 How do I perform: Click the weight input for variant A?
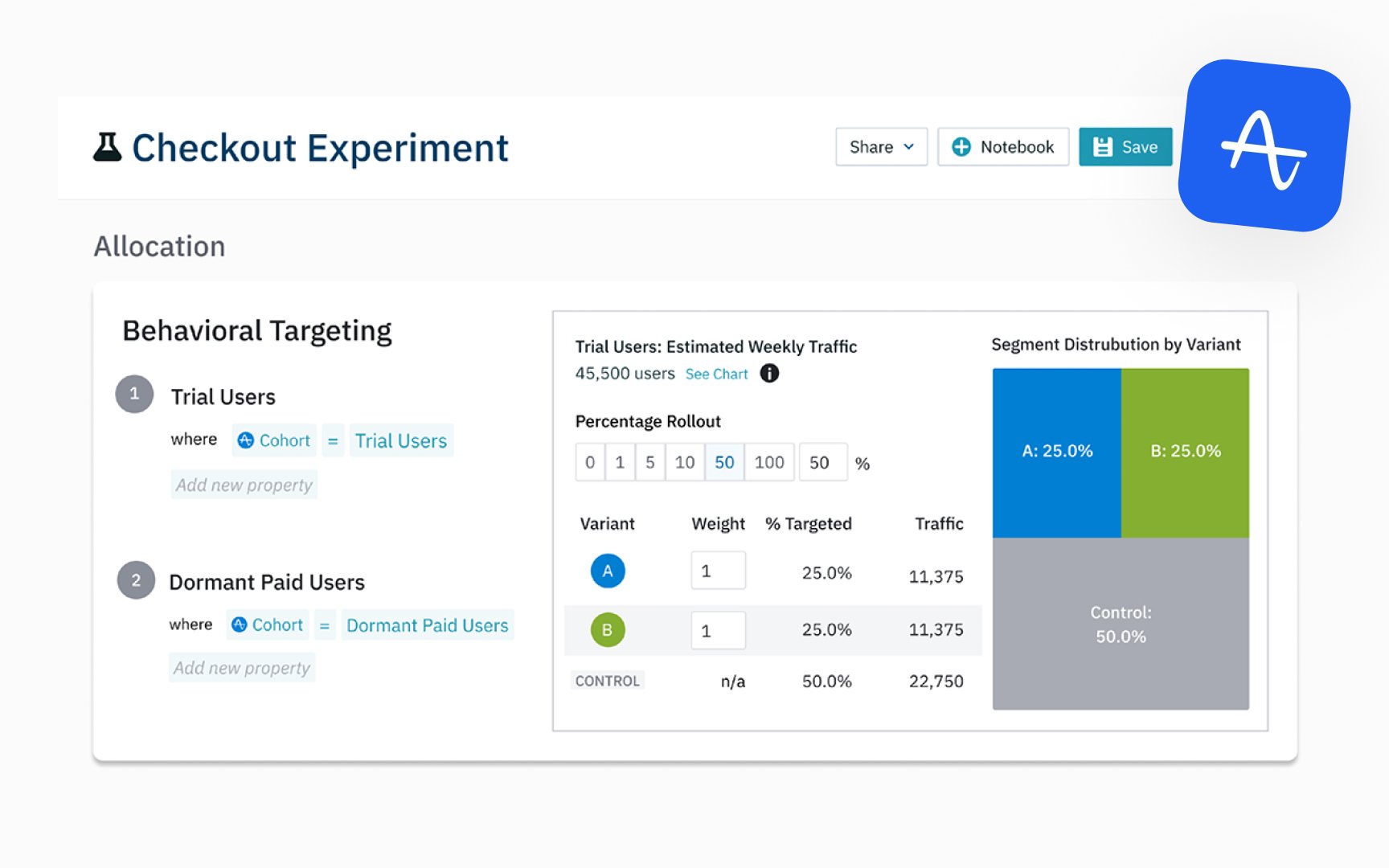coord(718,571)
